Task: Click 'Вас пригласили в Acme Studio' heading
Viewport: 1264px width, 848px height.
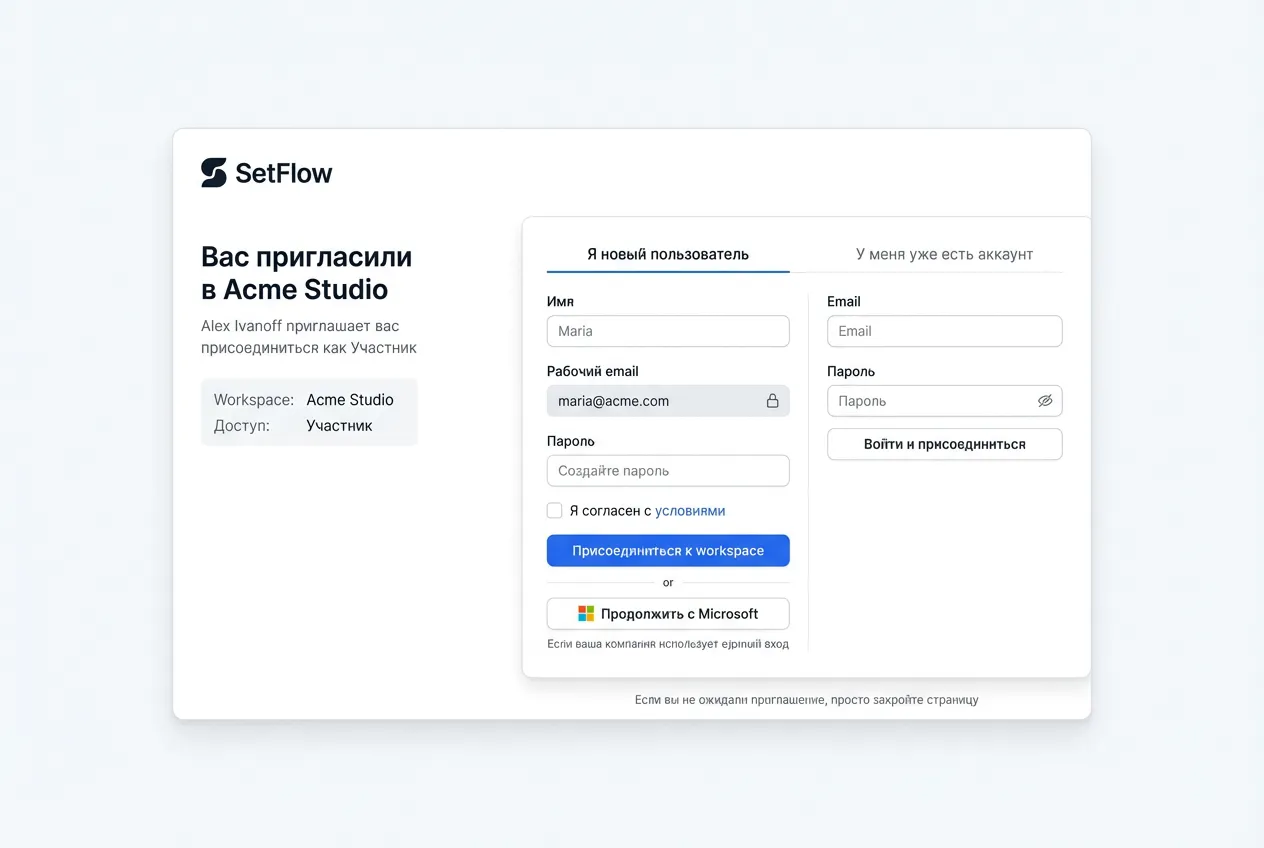Action: click(306, 273)
